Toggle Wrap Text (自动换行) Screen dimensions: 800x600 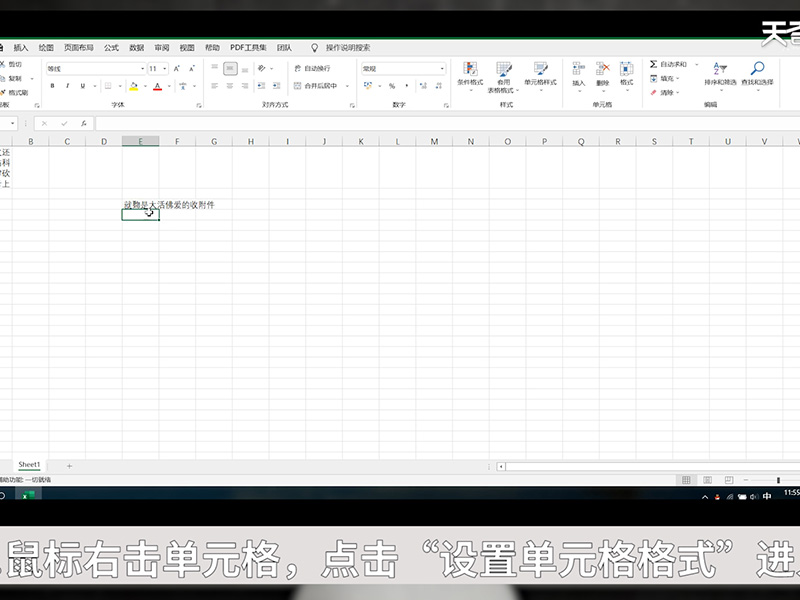tap(312, 68)
